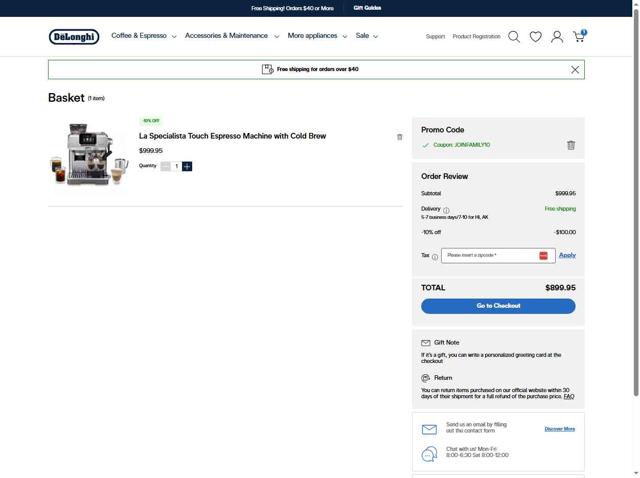The width and height of the screenshot is (640, 478).
Task: Click Apply next to zipcode field
Action: 567,255
